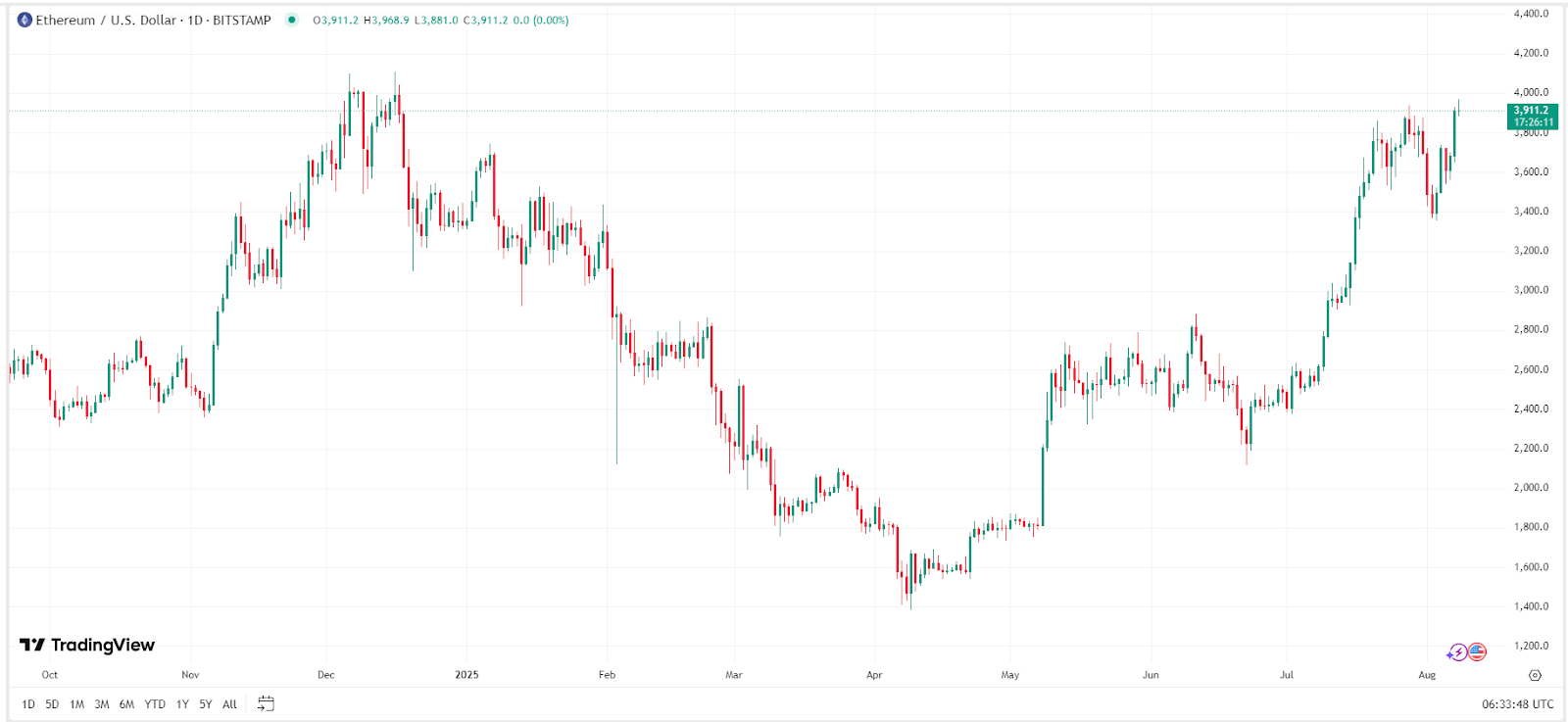Select the 5Y timeframe tab

click(x=204, y=703)
